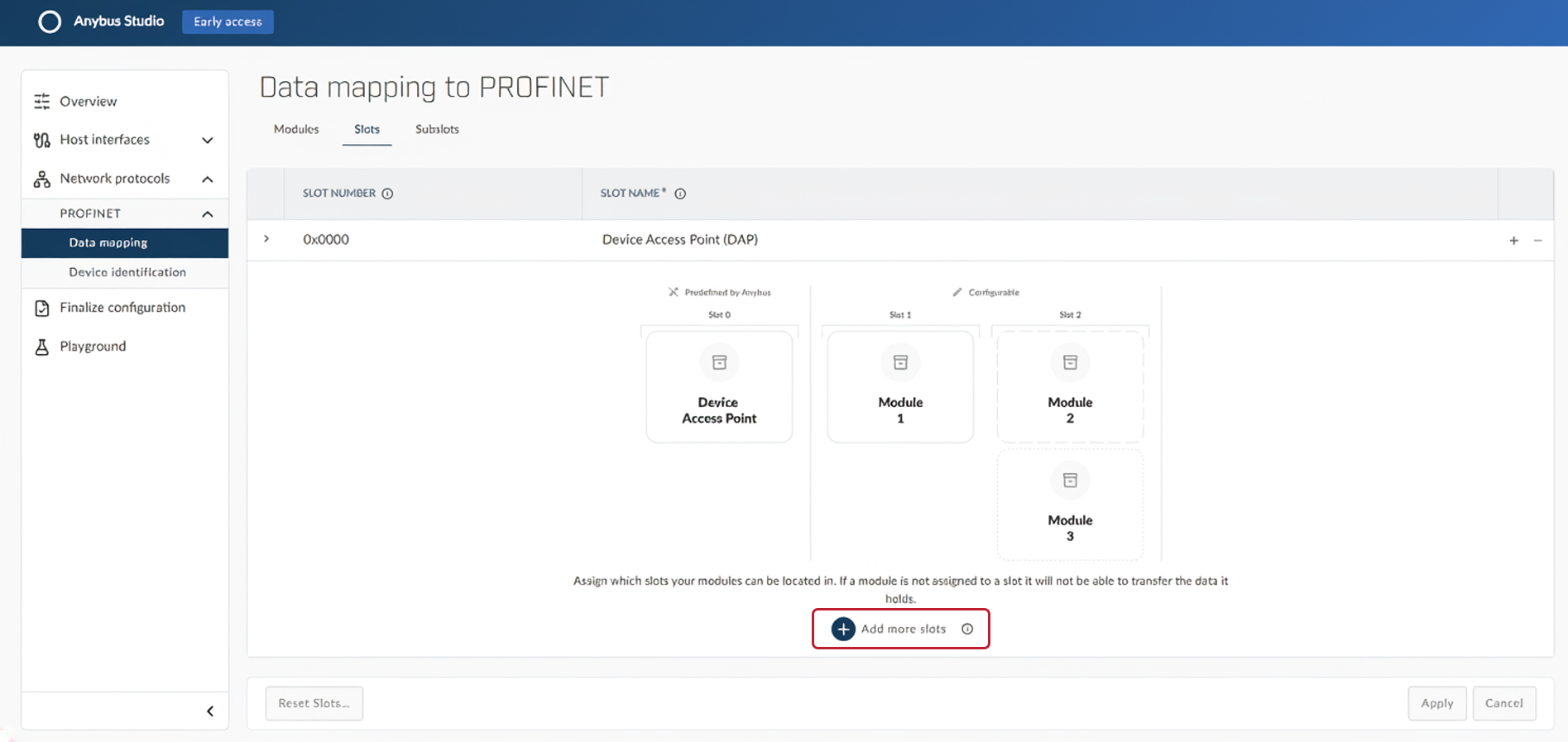Screen dimensions: 1568x742
Task: Select the Module 2 card in Slot 2
Action: point(1071,387)
